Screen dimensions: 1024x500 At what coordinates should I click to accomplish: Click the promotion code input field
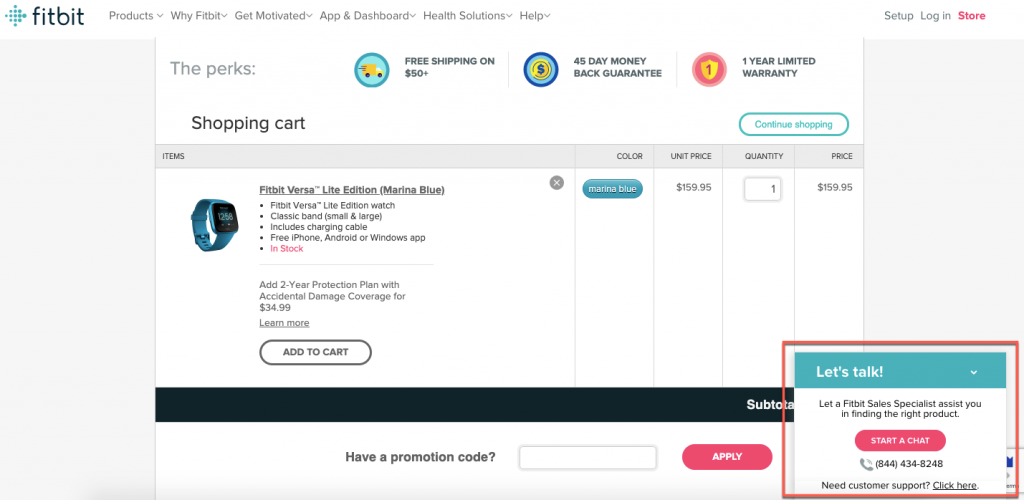tap(588, 458)
